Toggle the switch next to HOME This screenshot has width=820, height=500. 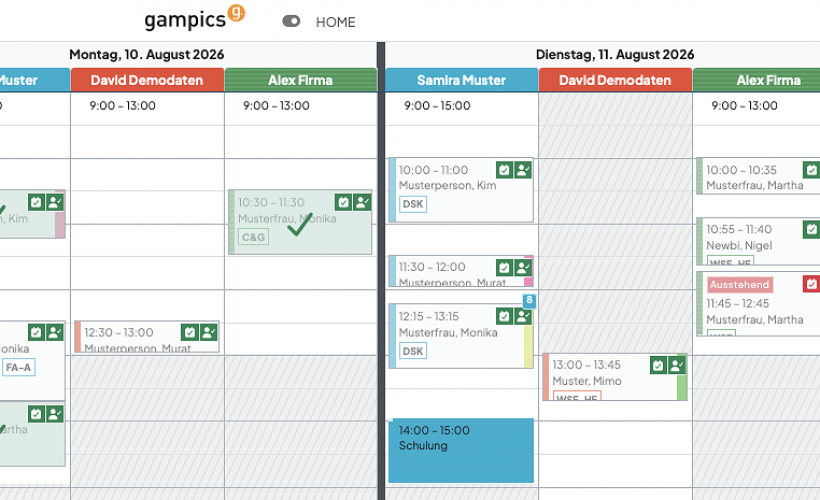291,21
